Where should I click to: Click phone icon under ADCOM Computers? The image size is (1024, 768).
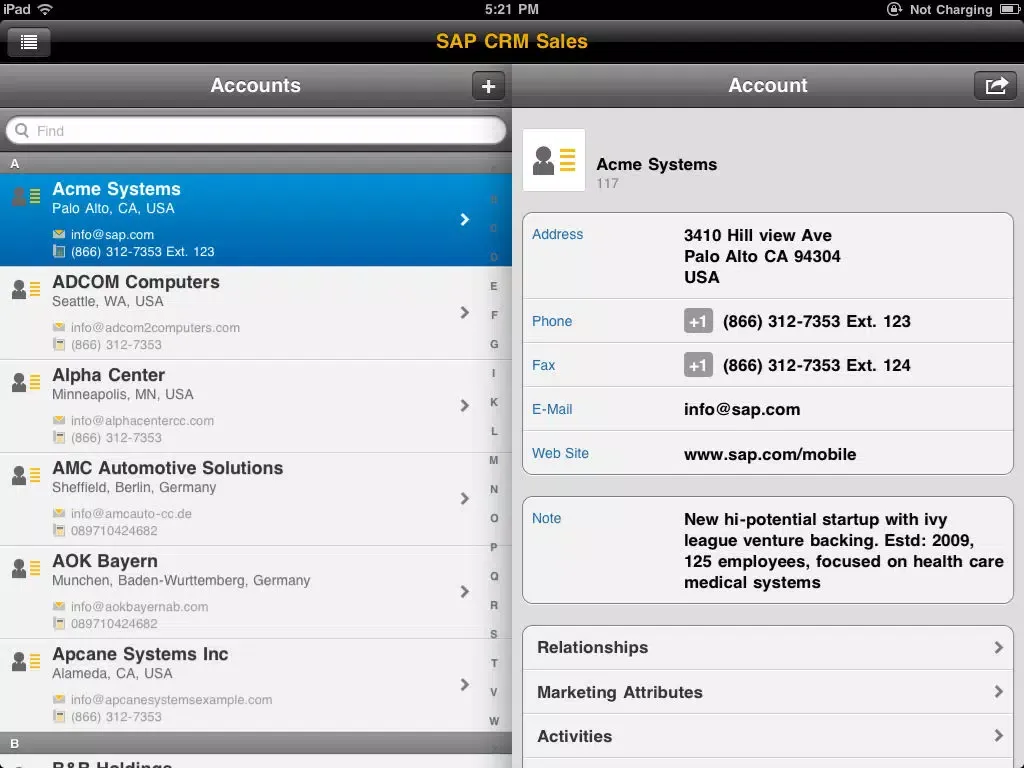tap(59, 344)
